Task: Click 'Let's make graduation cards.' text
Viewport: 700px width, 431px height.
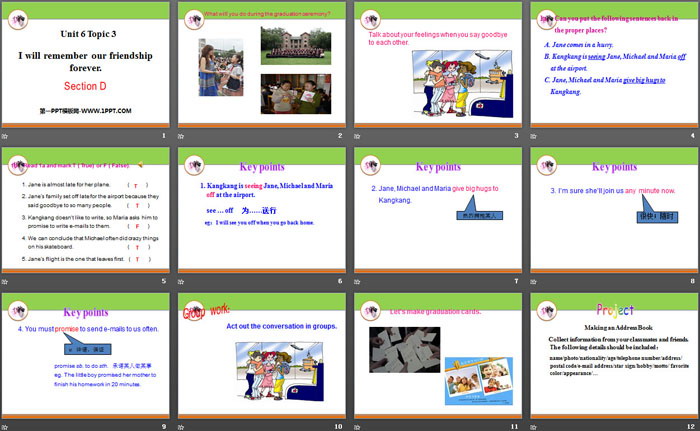Action: point(435,312)
